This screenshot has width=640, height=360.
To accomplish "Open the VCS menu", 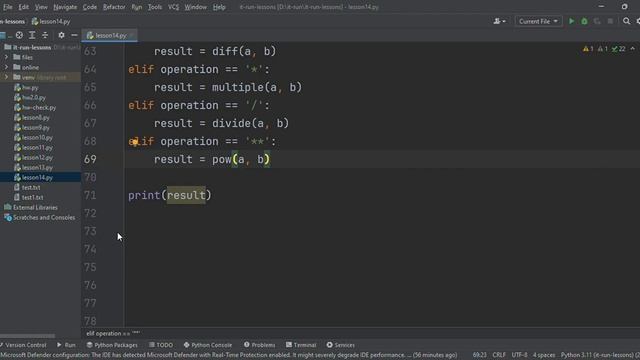I will 173,7.
